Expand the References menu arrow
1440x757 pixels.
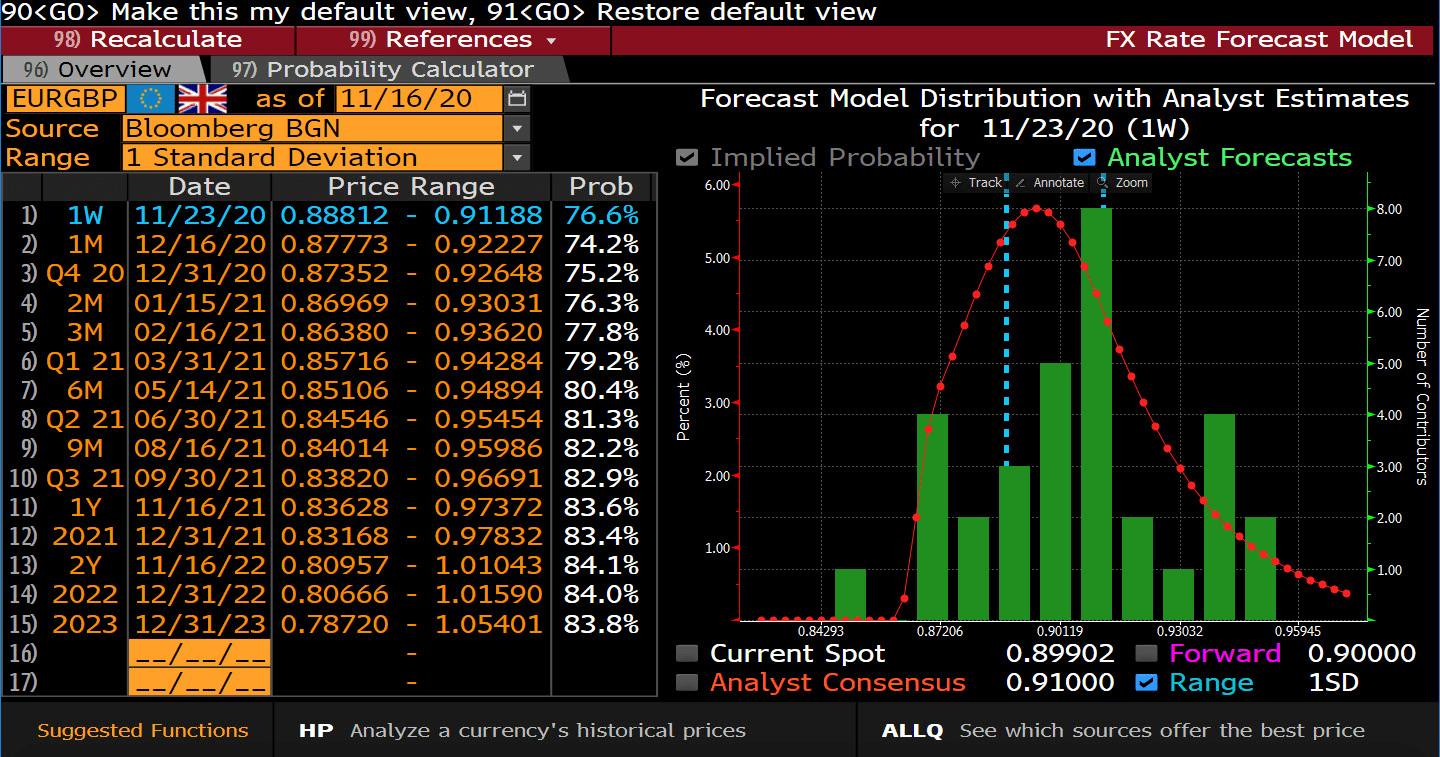550,41
